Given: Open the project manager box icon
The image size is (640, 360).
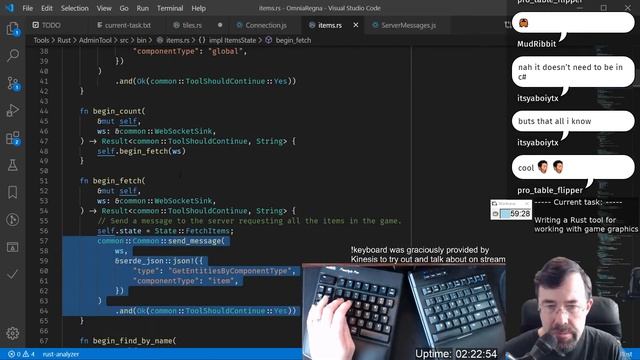Looking at the screenshot, I should tap(13, 247).
